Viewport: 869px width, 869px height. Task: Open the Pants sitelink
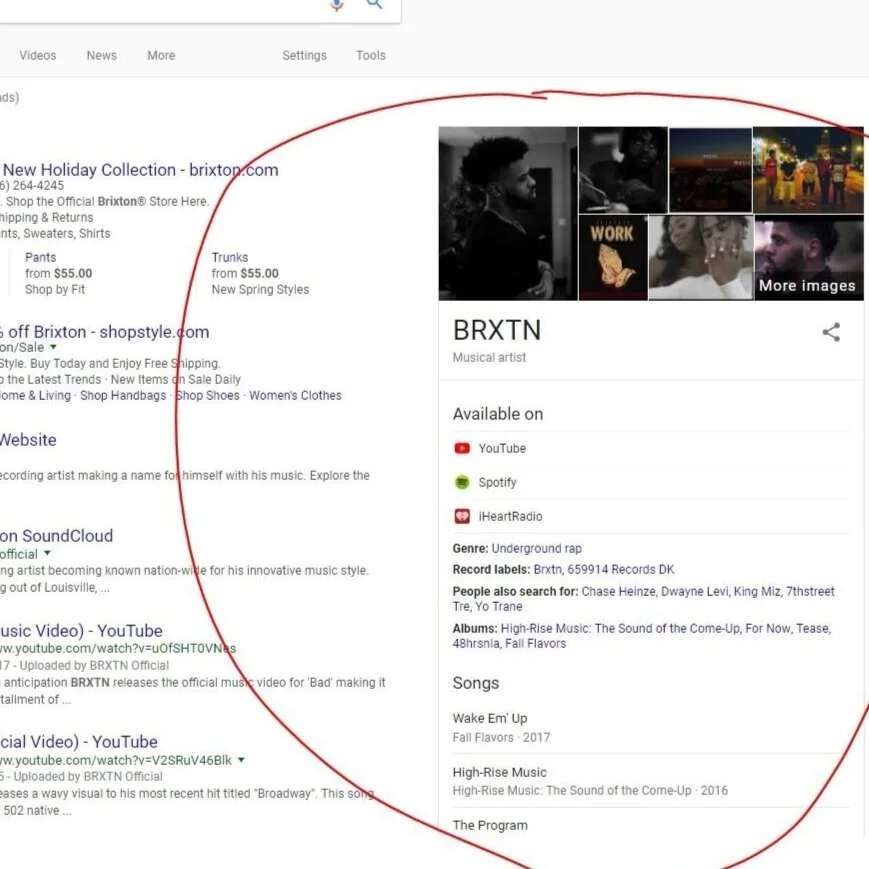point(40,257)
